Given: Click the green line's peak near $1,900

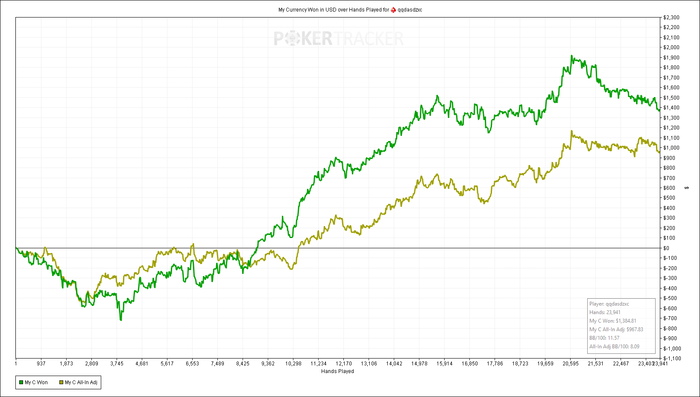Looking at the screenshot, I should (x=571, y=56).
